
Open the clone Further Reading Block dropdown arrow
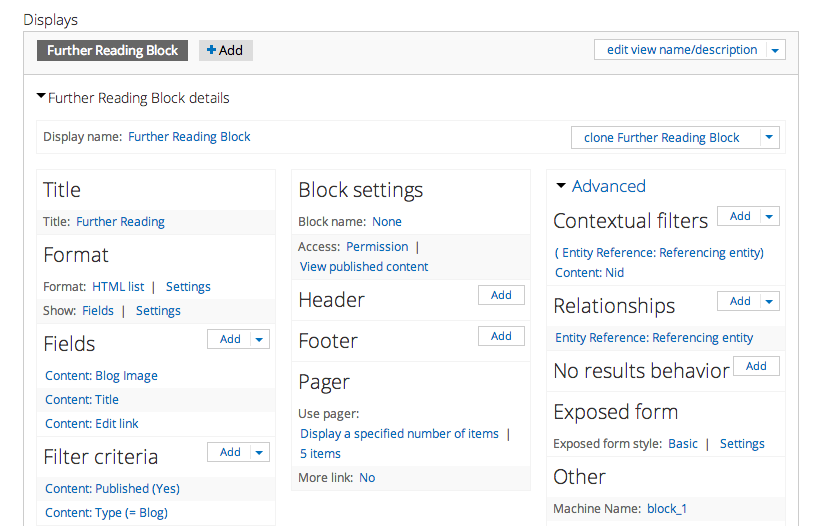coord(768,138)
